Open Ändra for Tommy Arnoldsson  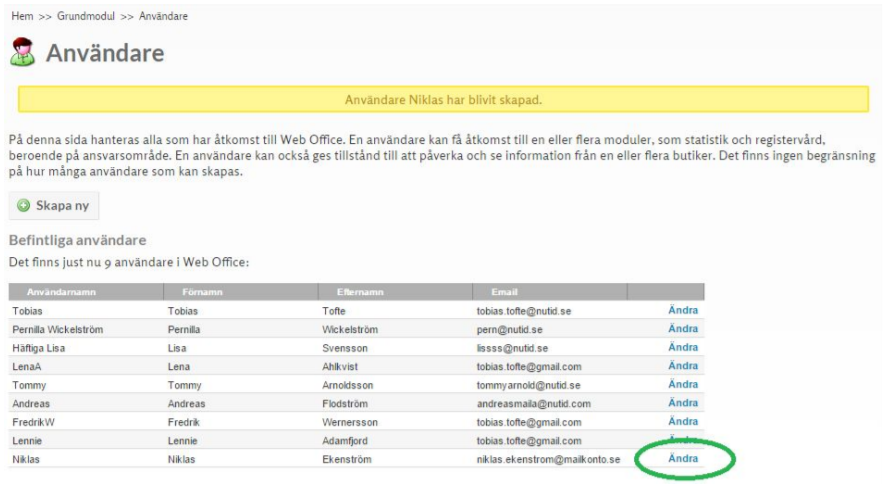[683, 384]
